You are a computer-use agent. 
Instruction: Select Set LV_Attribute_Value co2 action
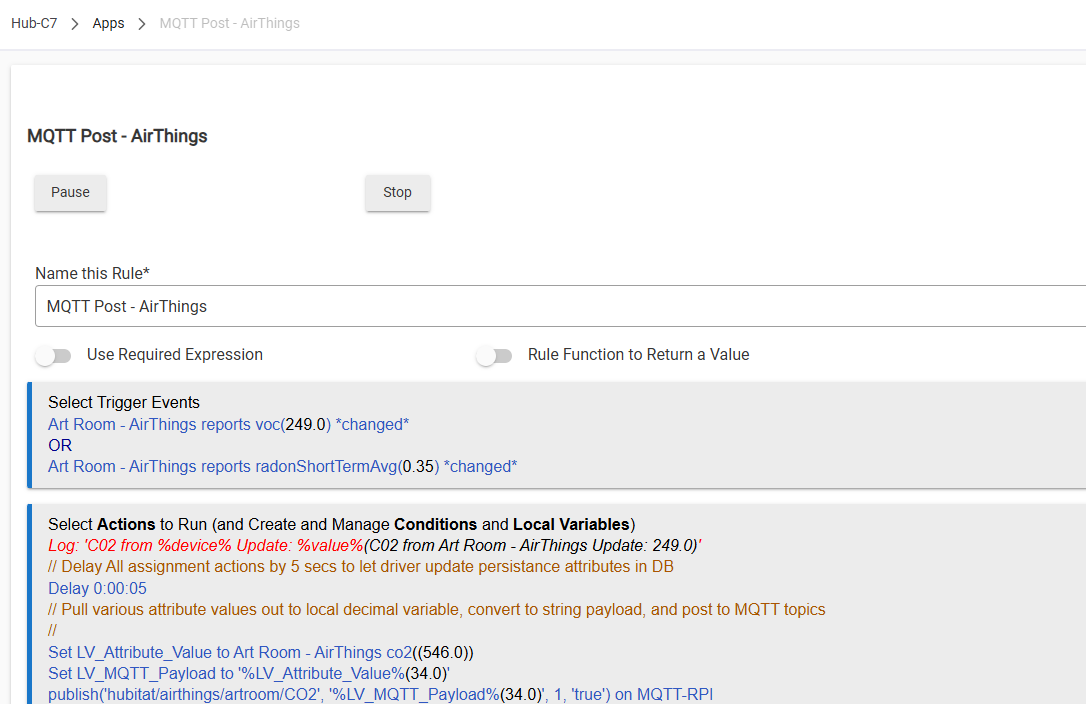coord(261,653)
